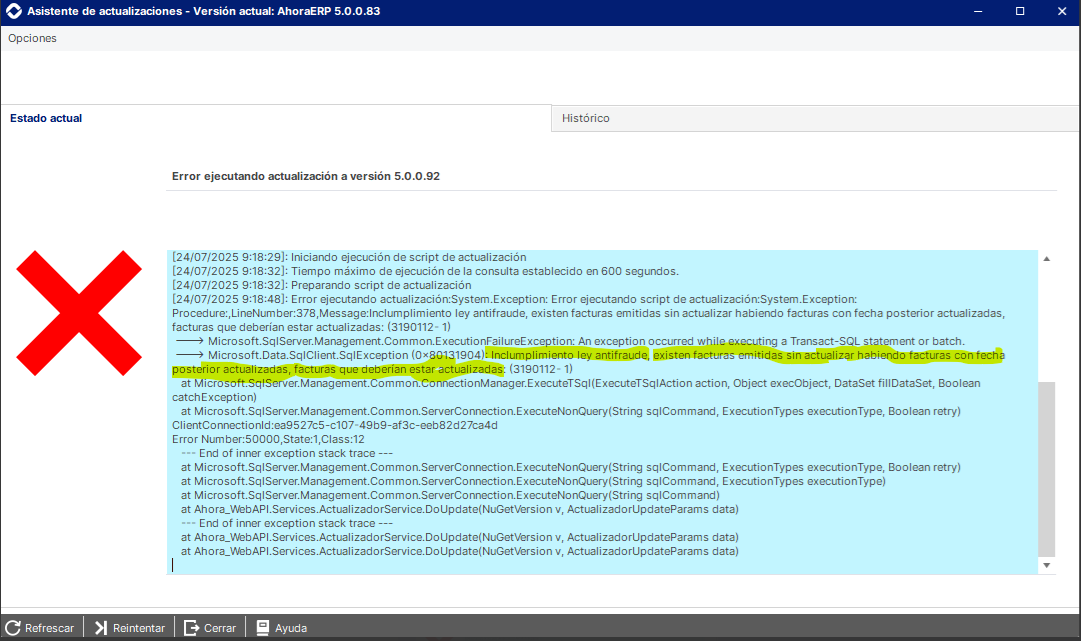Click the Ayuda button label

(291, 628)
